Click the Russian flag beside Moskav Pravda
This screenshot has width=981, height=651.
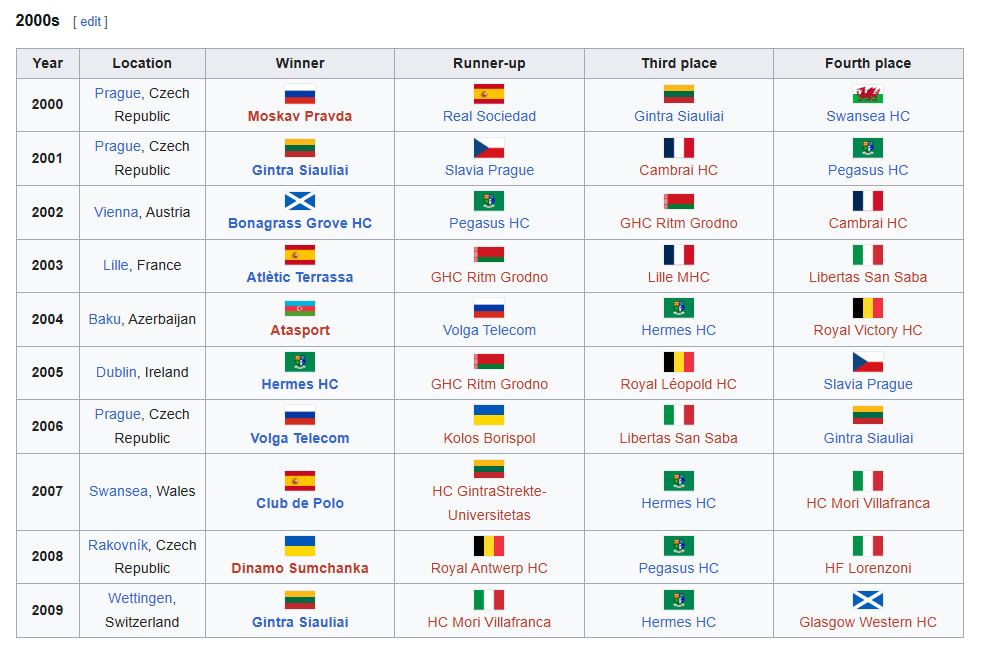coord(300,94)
